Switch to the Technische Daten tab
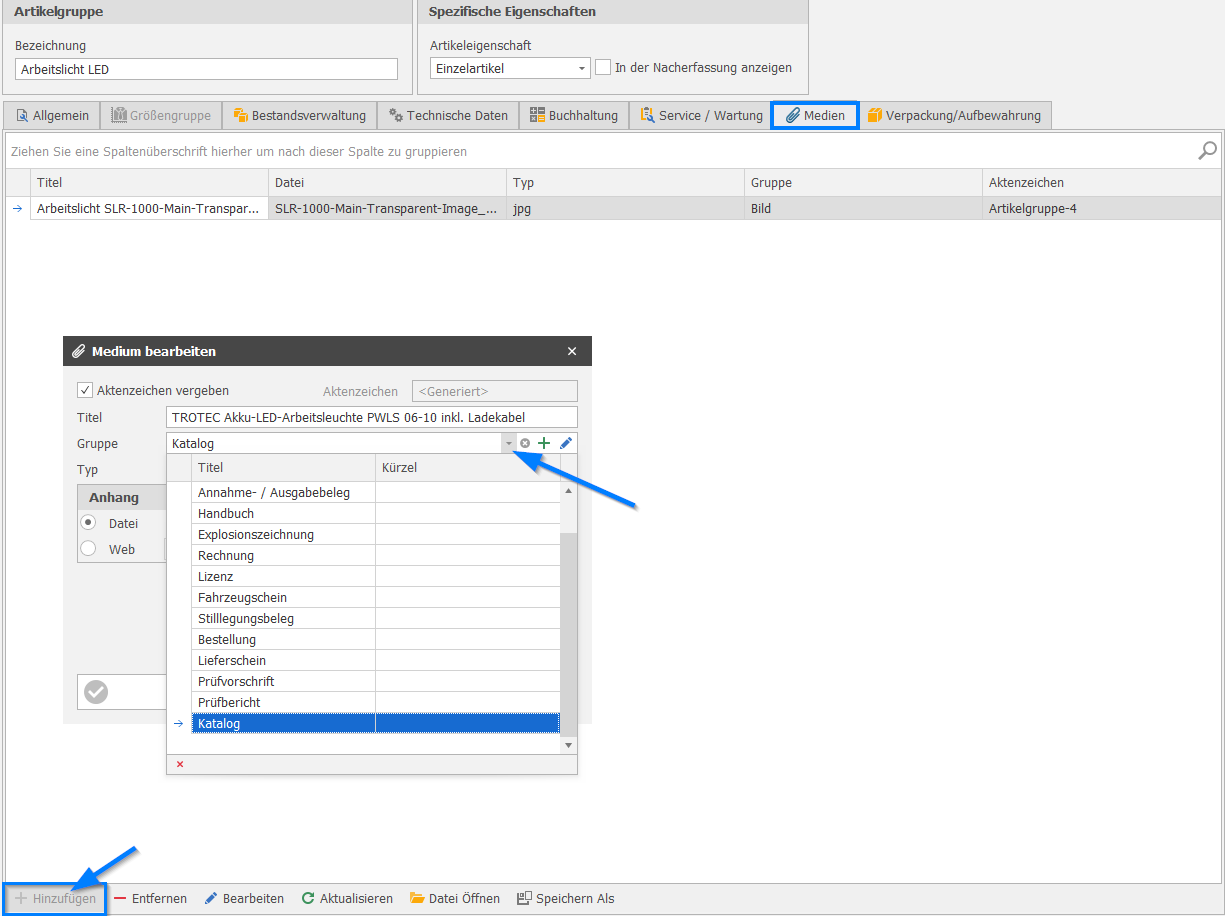The image size is (1225, 916). click(448, 115)
